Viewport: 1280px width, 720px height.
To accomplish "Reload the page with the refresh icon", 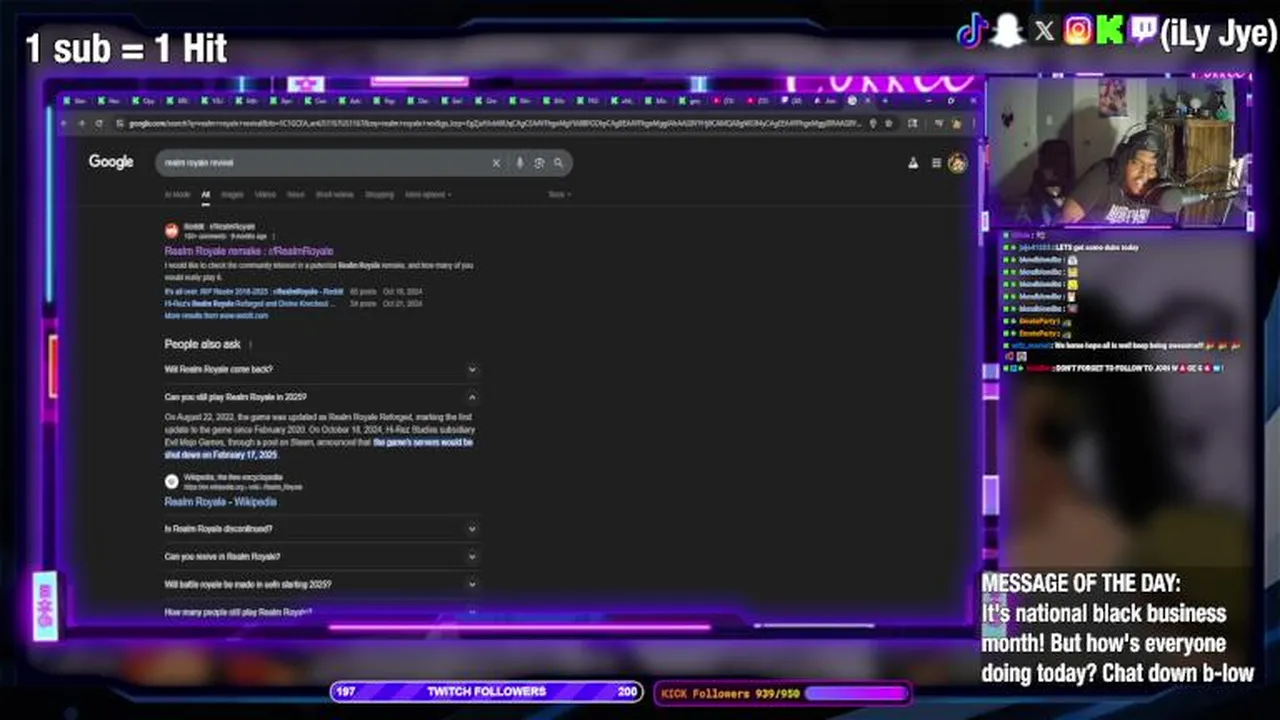I will 98,123.
